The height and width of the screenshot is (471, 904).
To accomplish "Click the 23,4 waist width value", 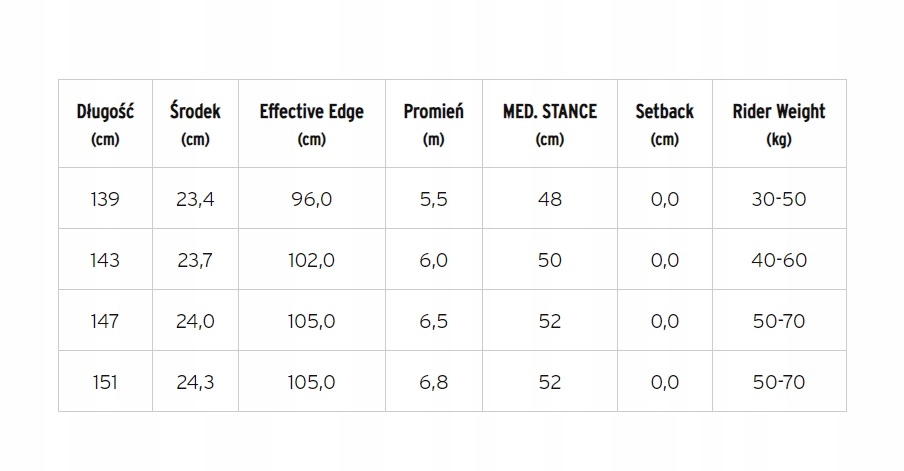I will tap(195, 199).
